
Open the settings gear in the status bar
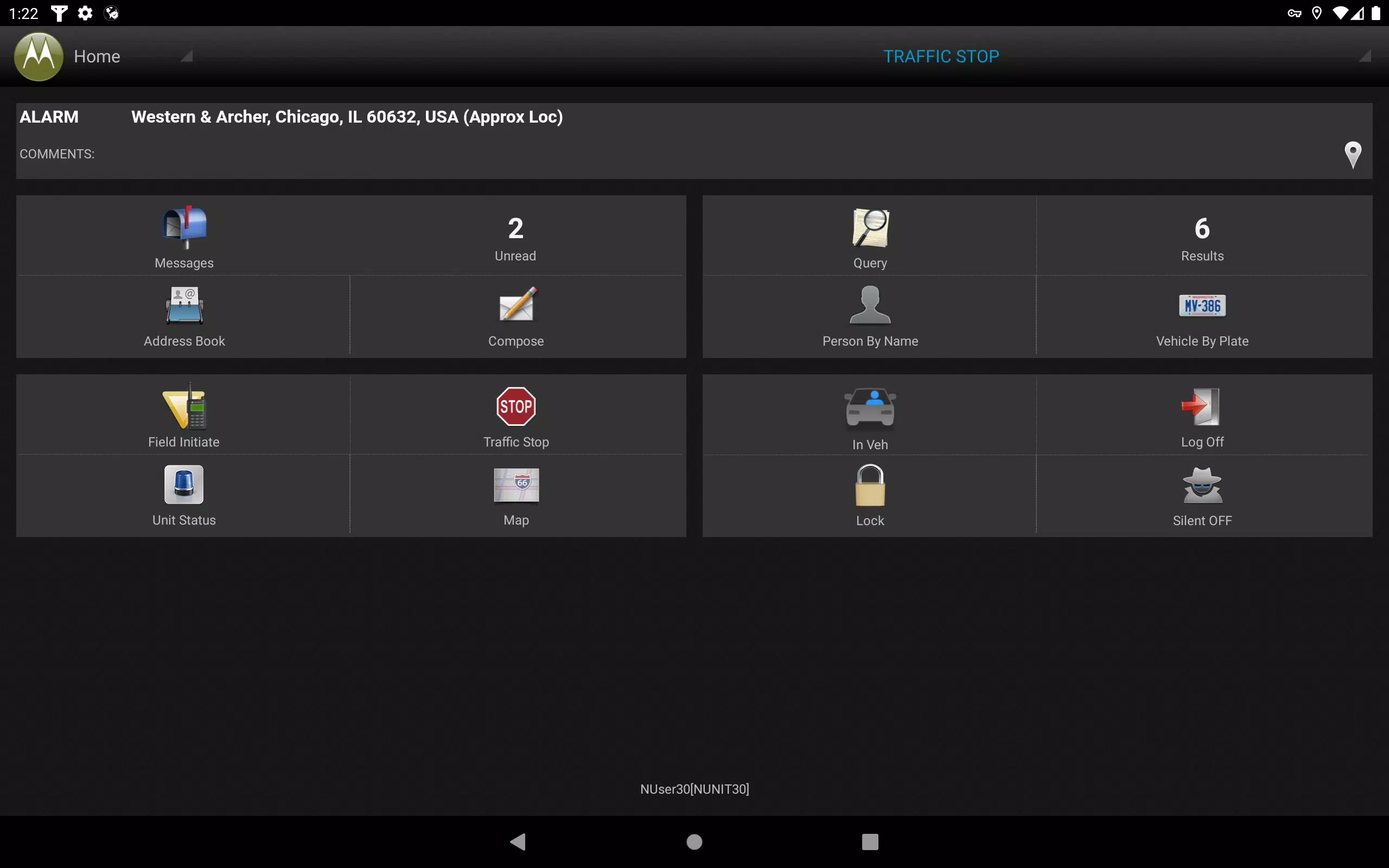pos(85,12)
